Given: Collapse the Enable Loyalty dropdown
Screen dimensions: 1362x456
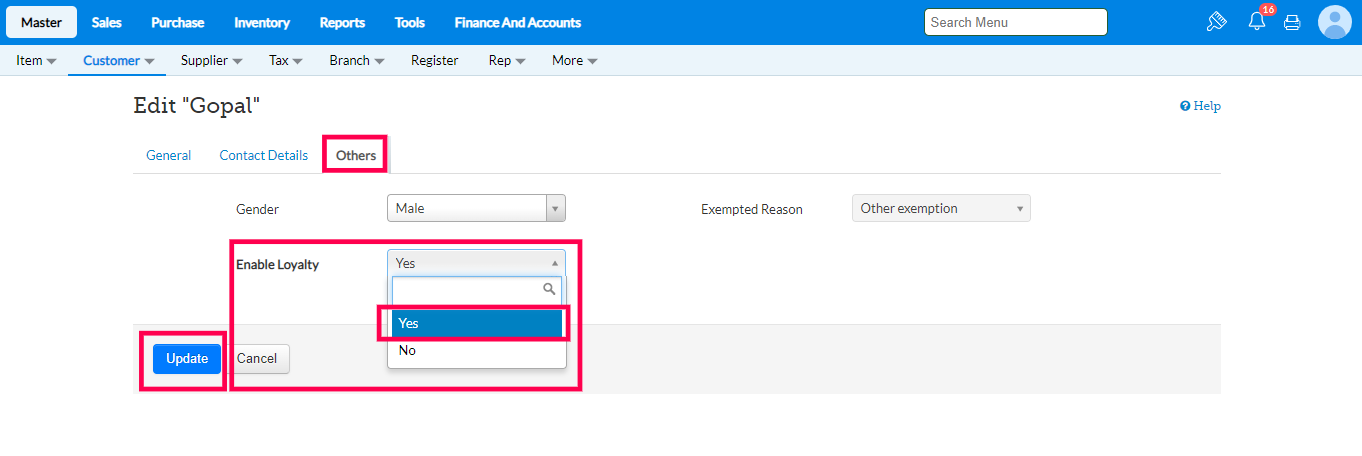Looking at the screenshot, I should (476, 263).
